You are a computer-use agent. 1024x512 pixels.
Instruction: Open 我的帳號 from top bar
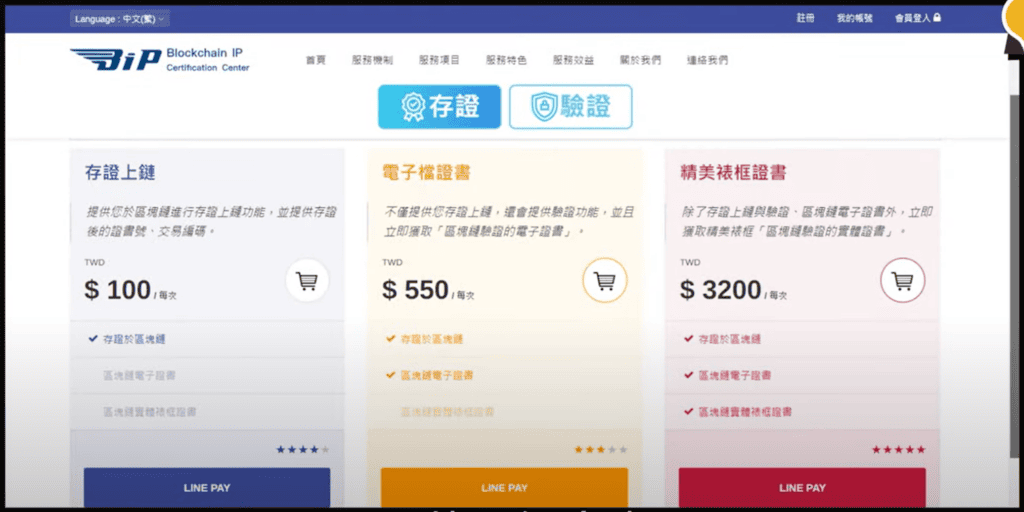coord(855,18)
